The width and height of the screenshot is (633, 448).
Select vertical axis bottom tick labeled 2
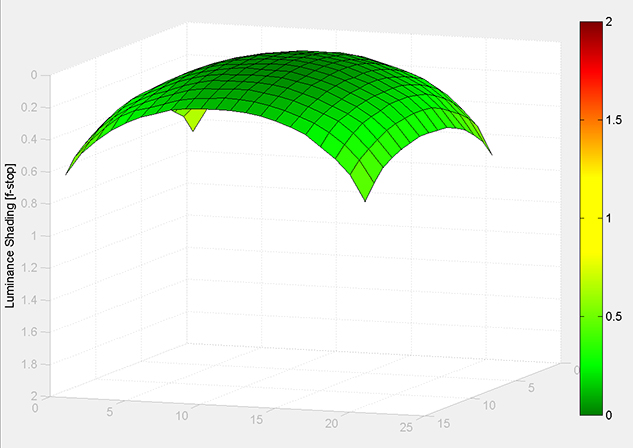[34, 396]
